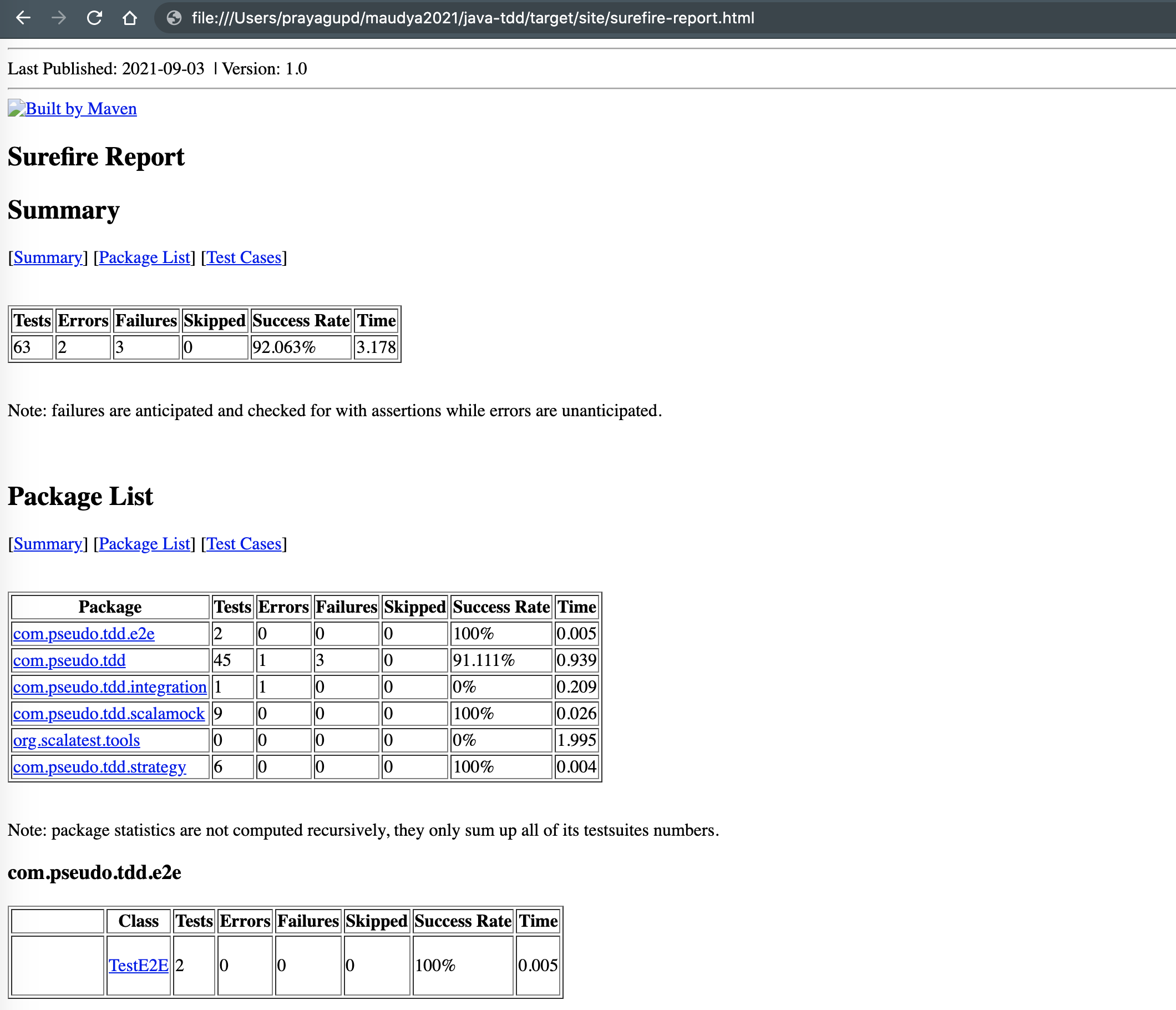The width and height of the screenshot is (1176, 1010).
Task: Reload the surefire report page
Action: [94, 18]
